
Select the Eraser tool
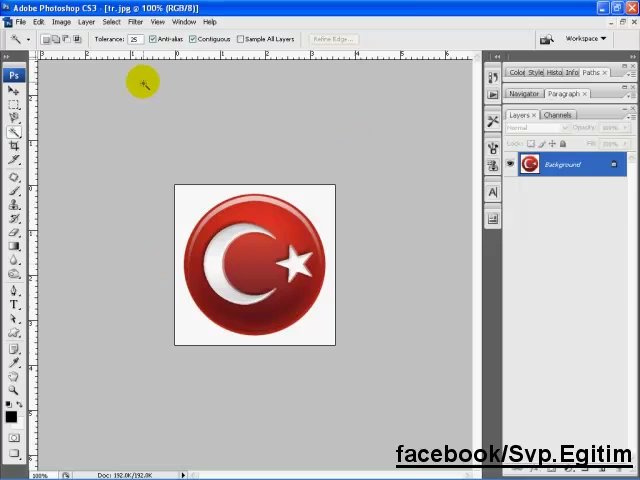click(x=13, y=233)
